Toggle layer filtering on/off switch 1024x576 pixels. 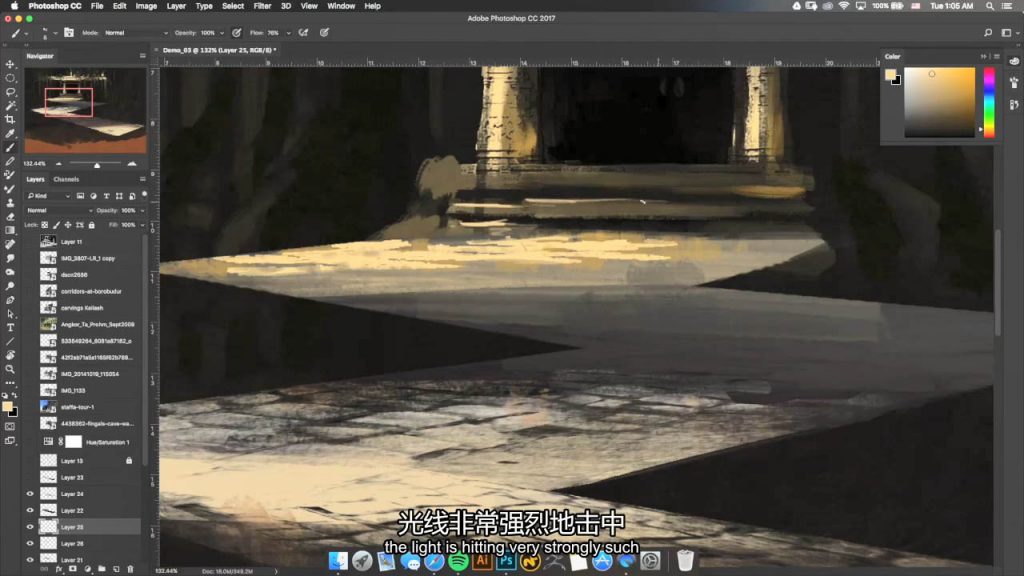pyautogui.click(x=144, y=195)
